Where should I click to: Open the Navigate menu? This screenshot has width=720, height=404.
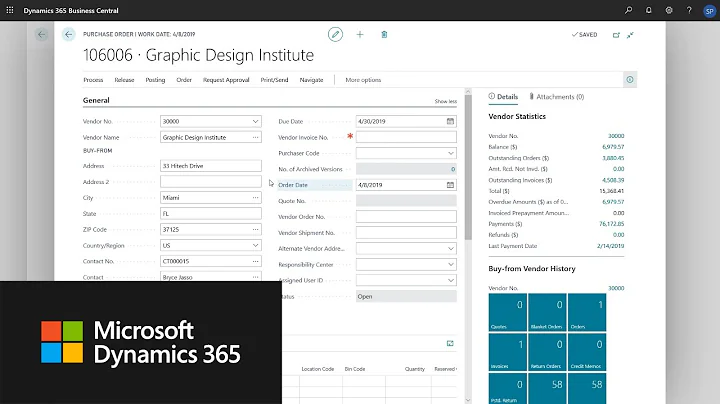[x=311, y=80]
